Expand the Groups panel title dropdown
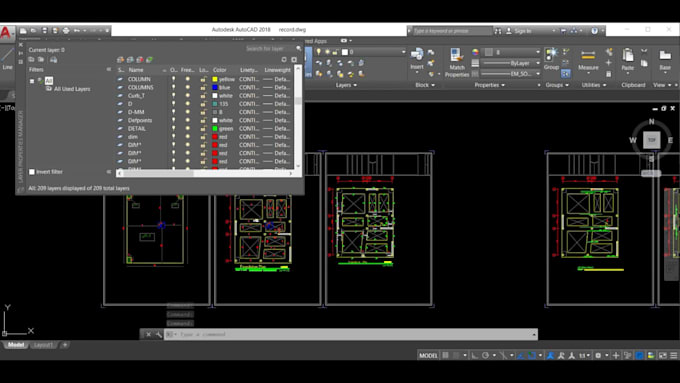The image size is (680, 383). (557, 85)
